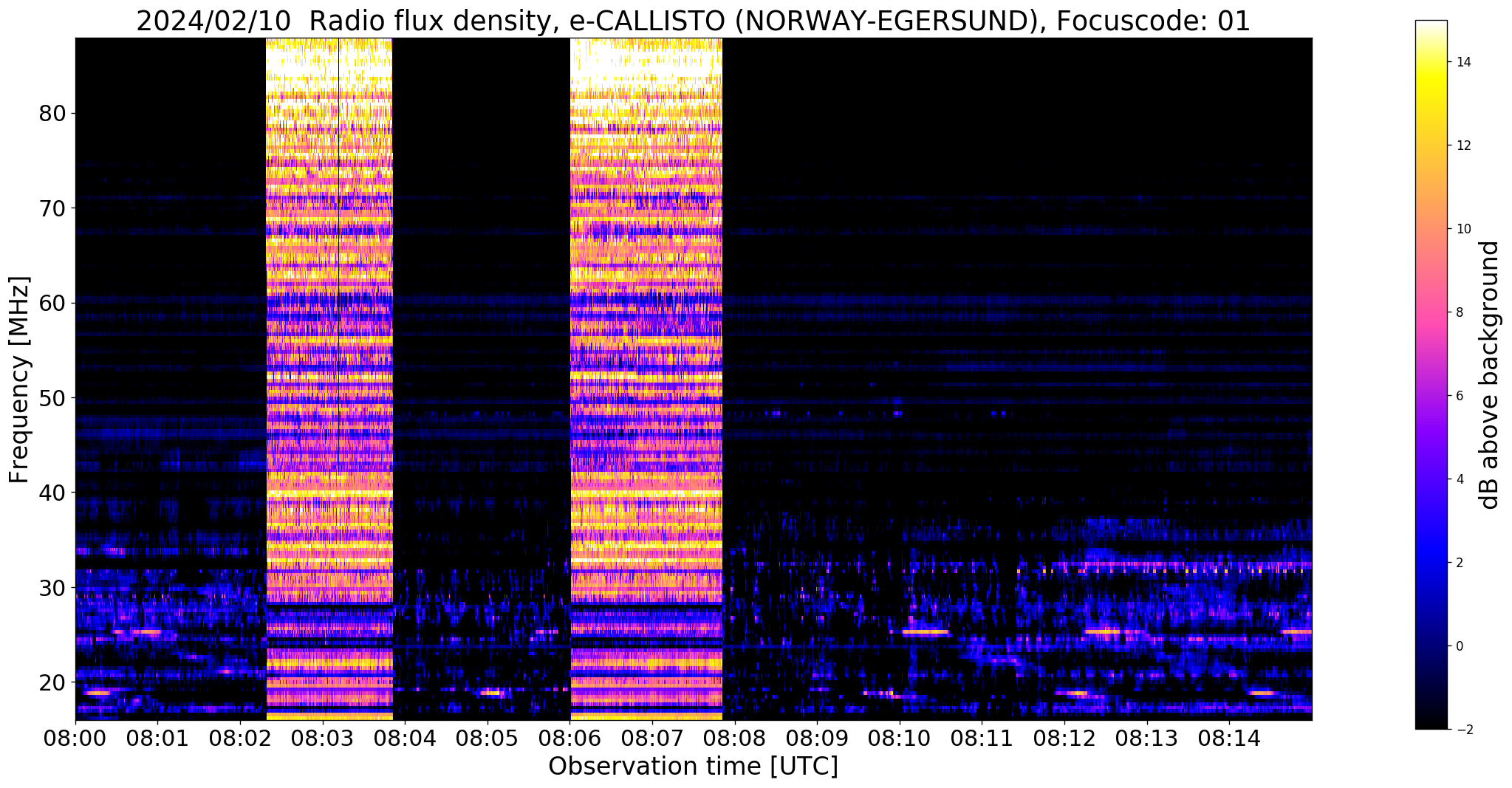Click the 08:11 time tick label
Viewport: 1512px width, 788px height.
(x=982, y=737)
